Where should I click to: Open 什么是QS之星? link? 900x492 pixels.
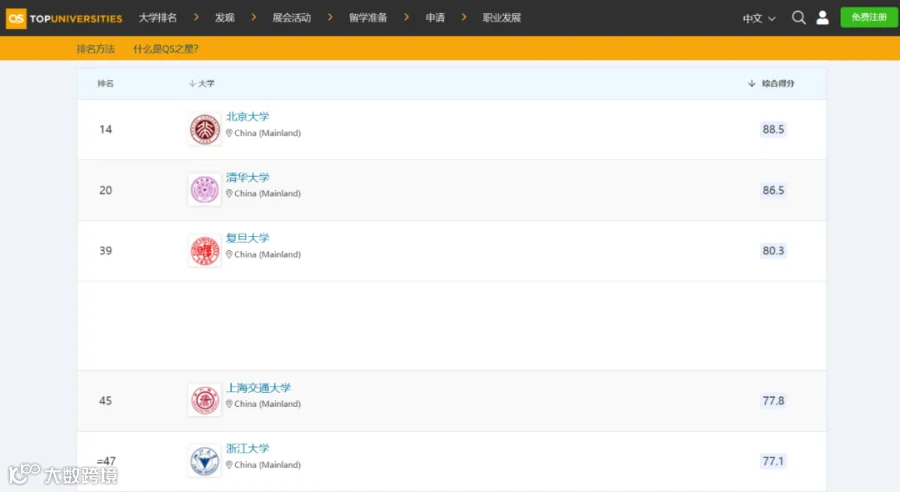point(166,49)
